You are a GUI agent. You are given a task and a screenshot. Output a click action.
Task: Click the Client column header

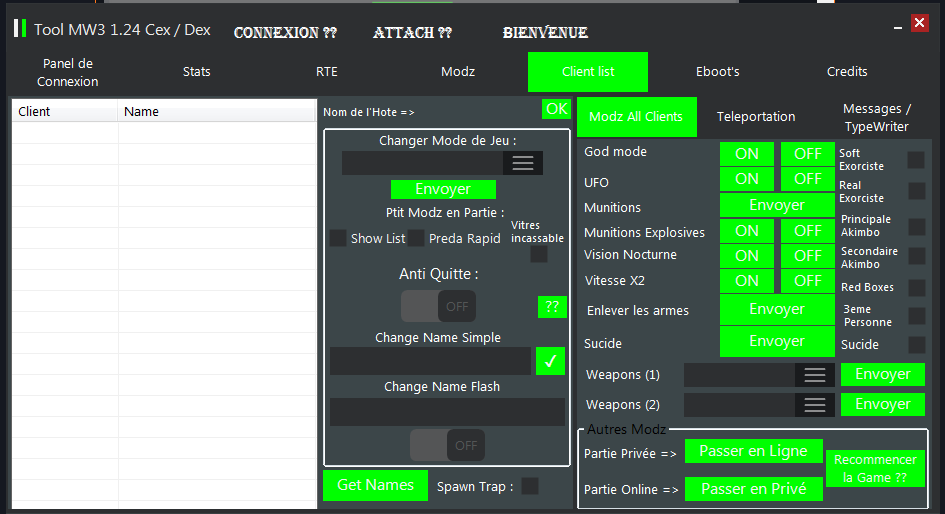click(65, 111)
